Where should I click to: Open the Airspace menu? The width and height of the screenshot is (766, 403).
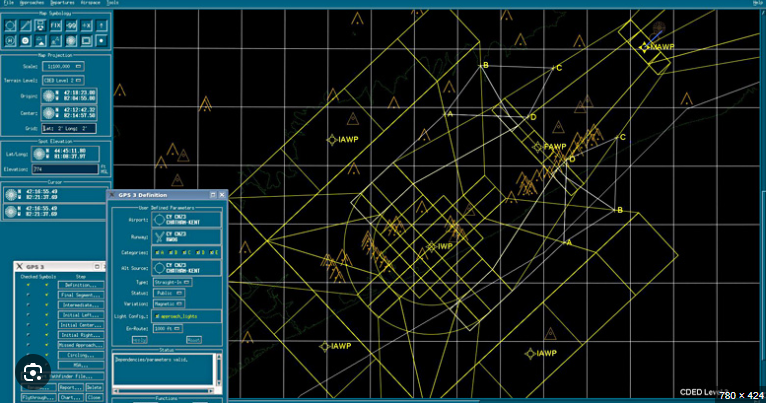[x=90, y=2]
